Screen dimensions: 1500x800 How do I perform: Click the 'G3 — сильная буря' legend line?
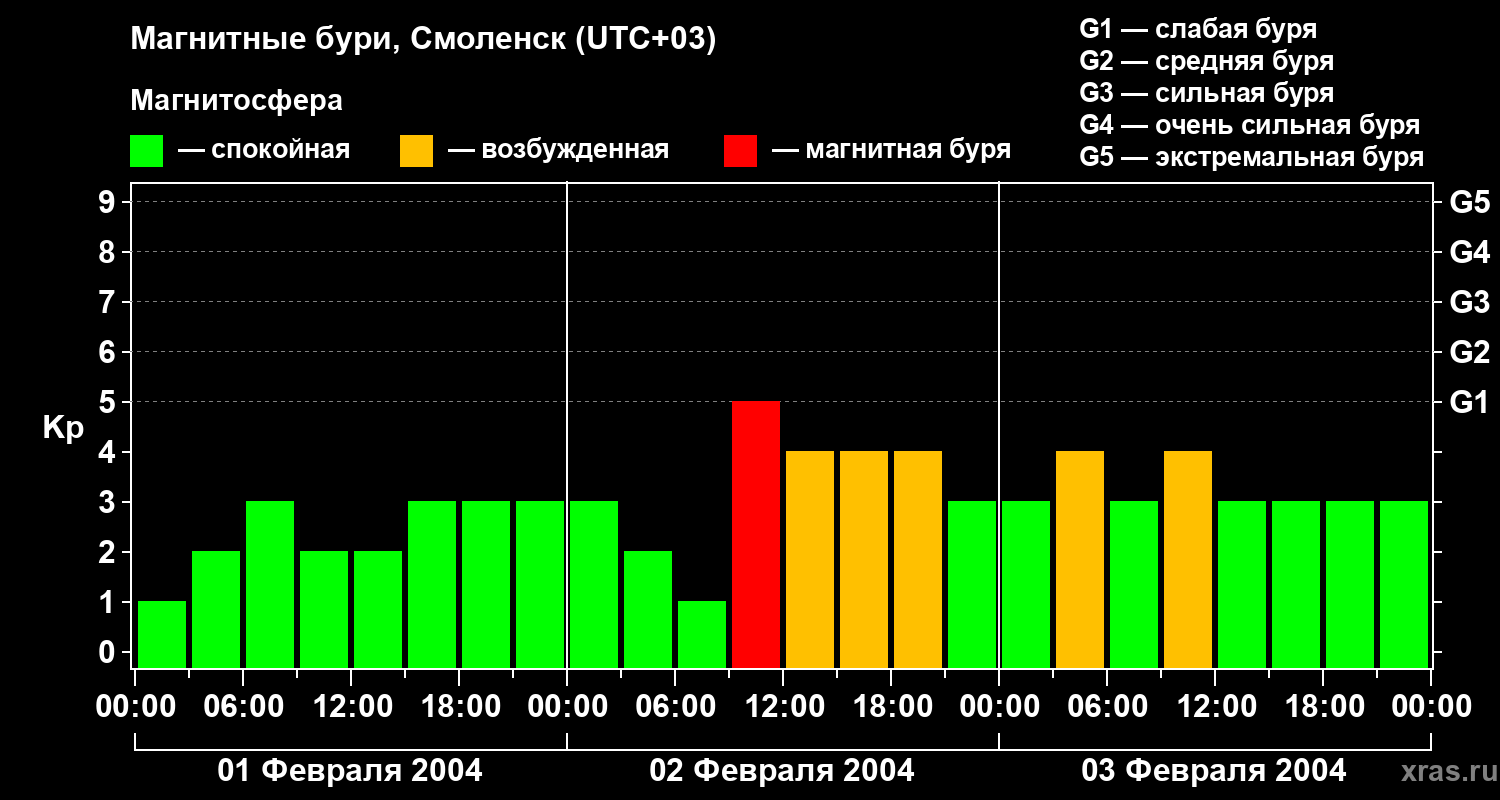1207,93
